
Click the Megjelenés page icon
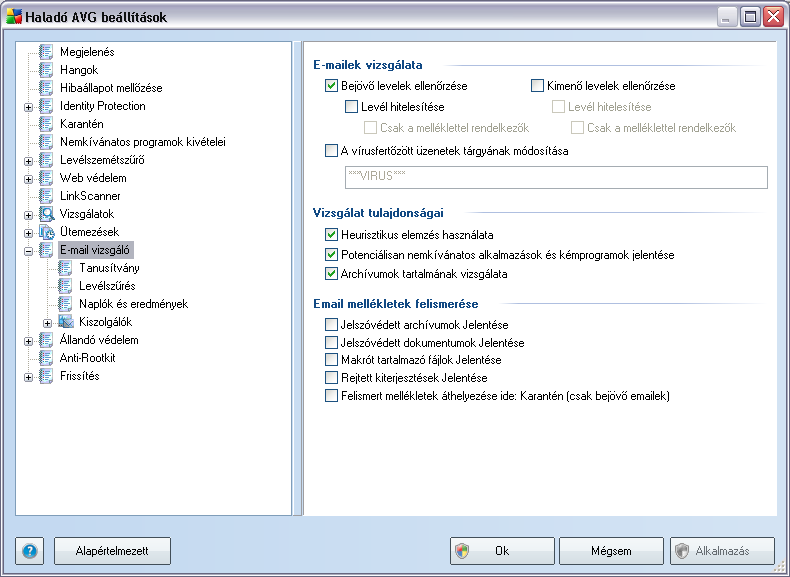pyautogui.click(x=46, y=52)
